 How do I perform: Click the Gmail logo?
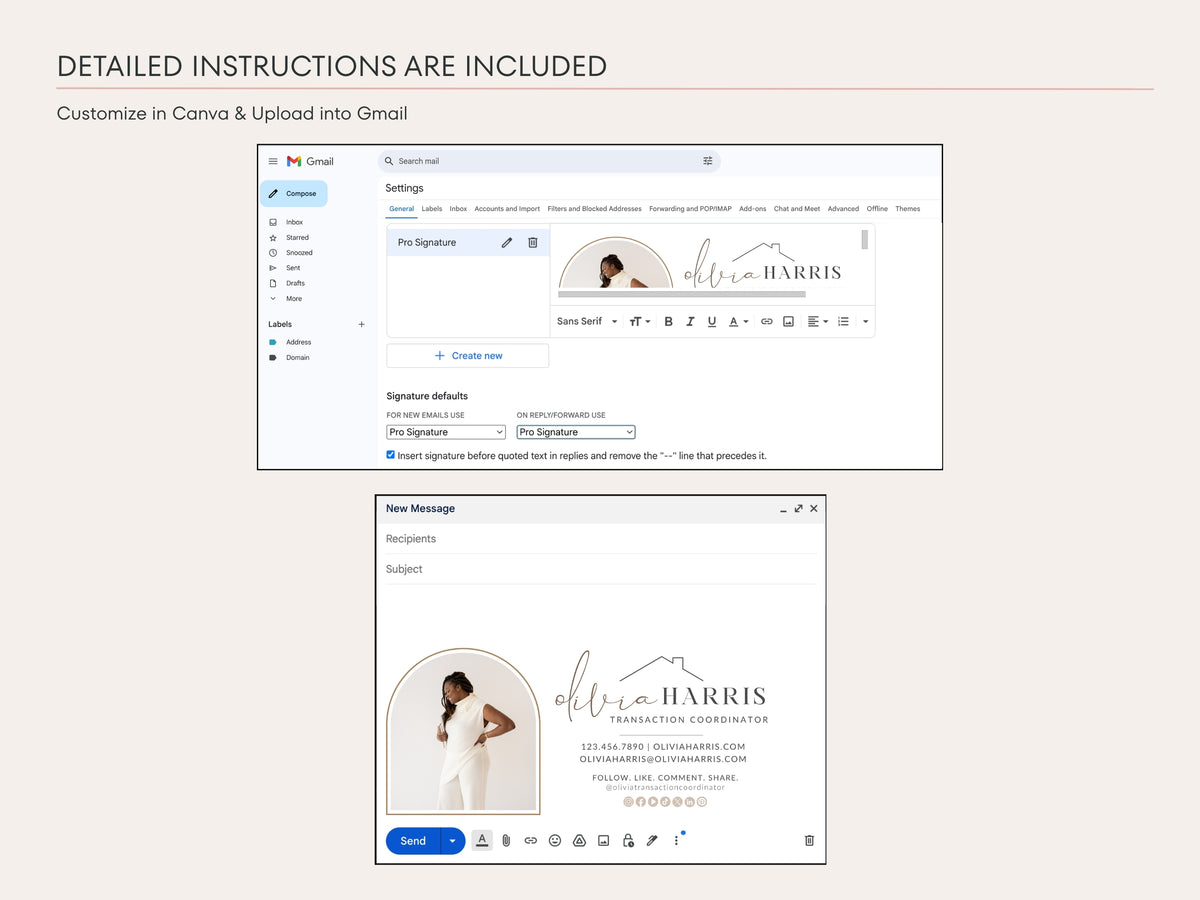(310, 161)
